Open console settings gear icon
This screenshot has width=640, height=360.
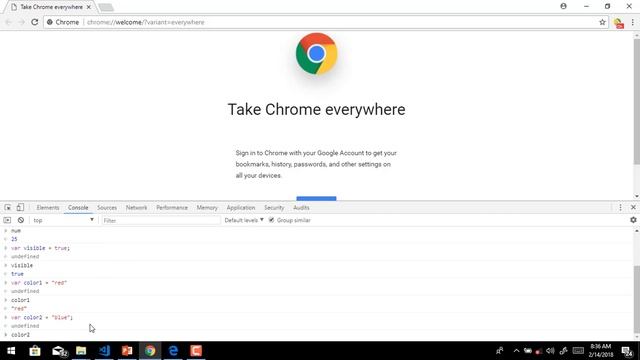[633, 220]
